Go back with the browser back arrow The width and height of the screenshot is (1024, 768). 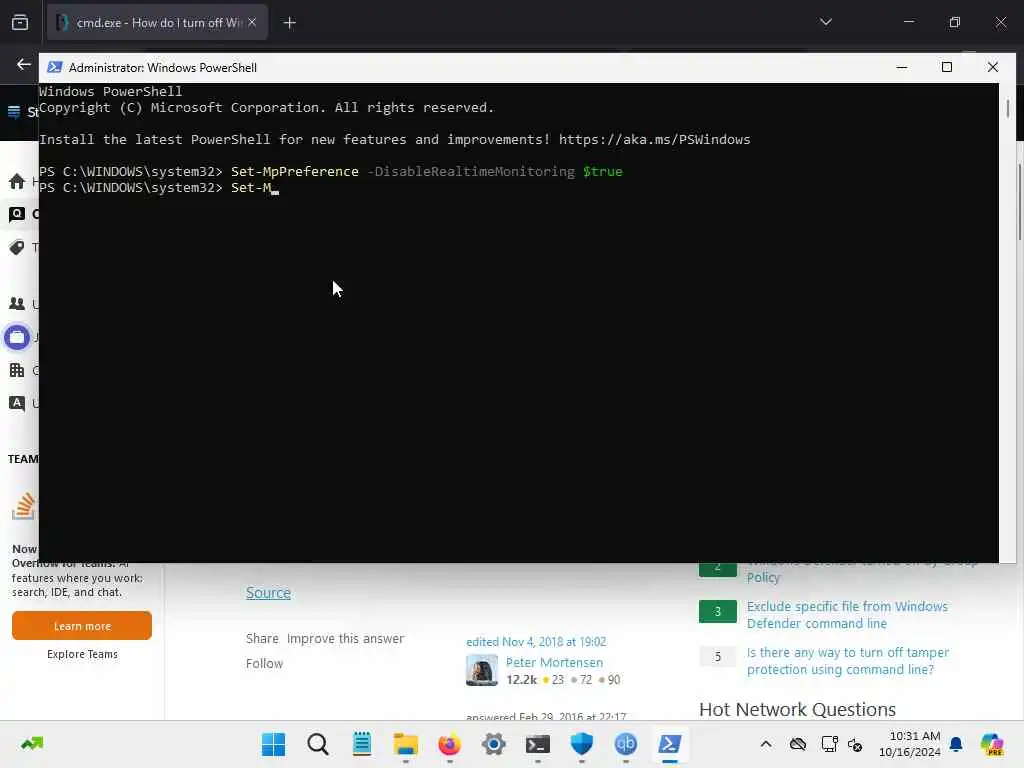24,64
